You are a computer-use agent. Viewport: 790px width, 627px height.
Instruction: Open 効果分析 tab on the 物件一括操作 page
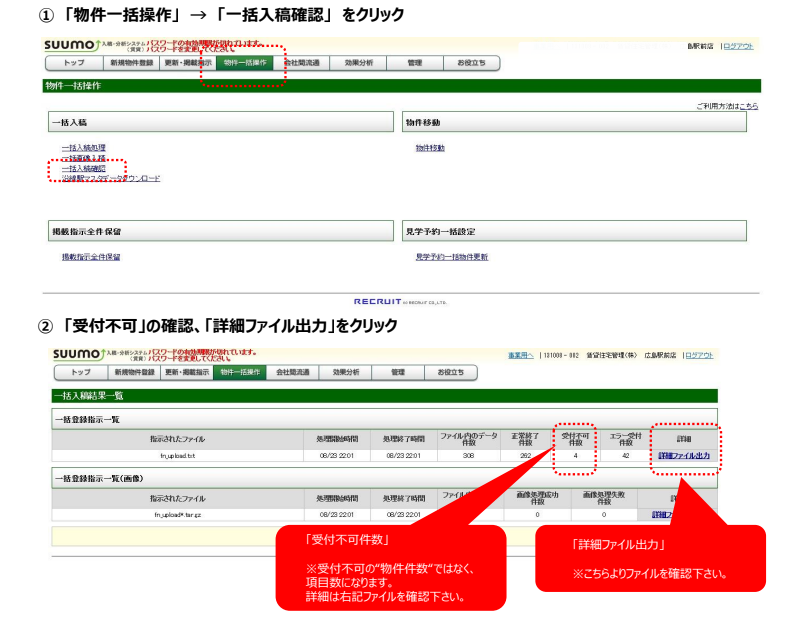(358, 63)
